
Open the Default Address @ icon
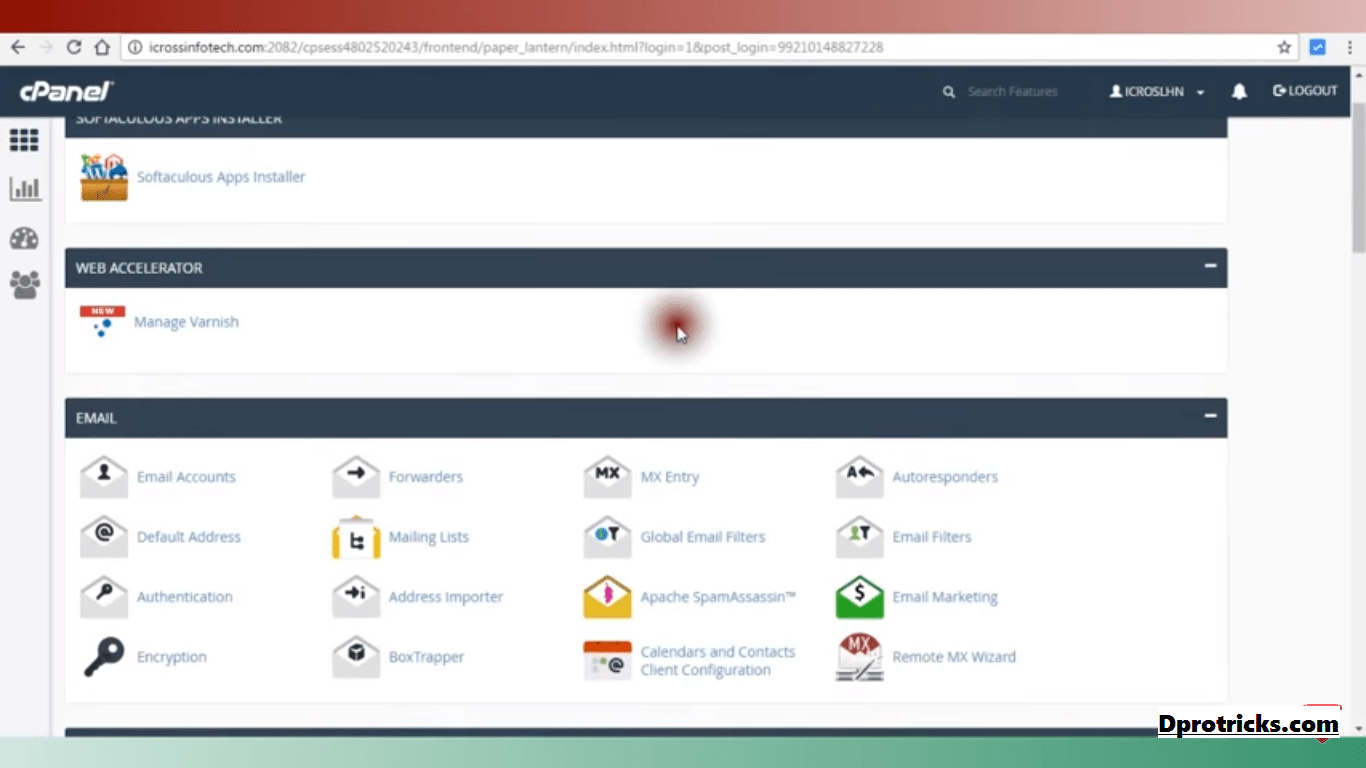click(x=104, y=537)
